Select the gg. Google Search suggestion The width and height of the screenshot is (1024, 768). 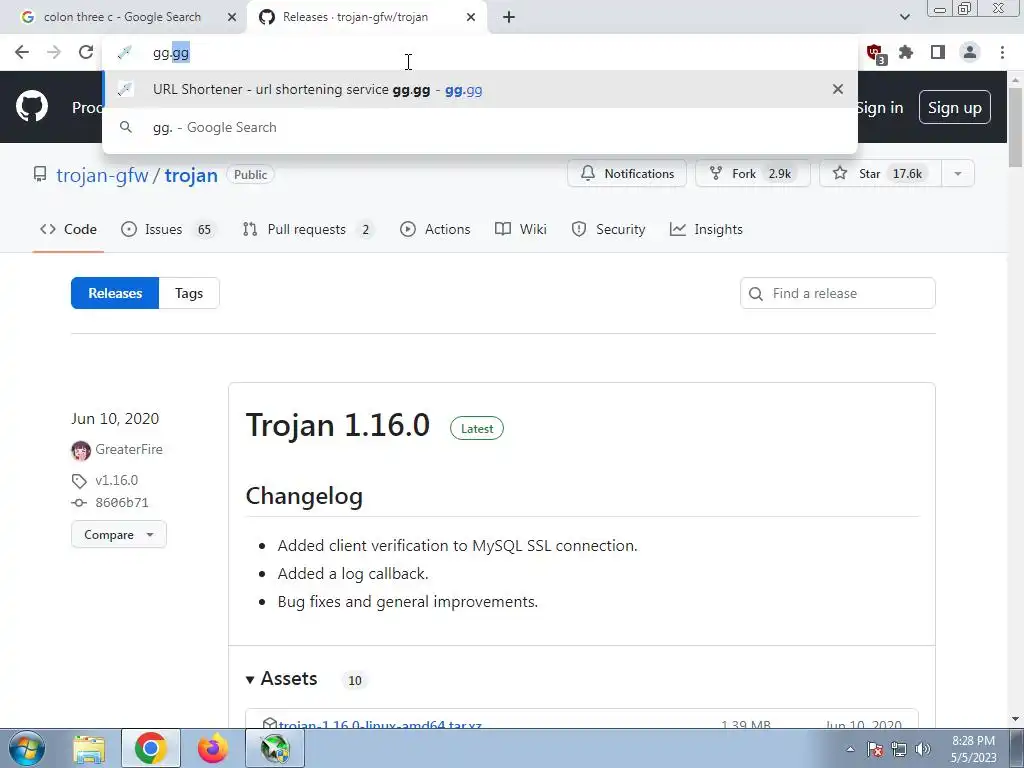479,127
